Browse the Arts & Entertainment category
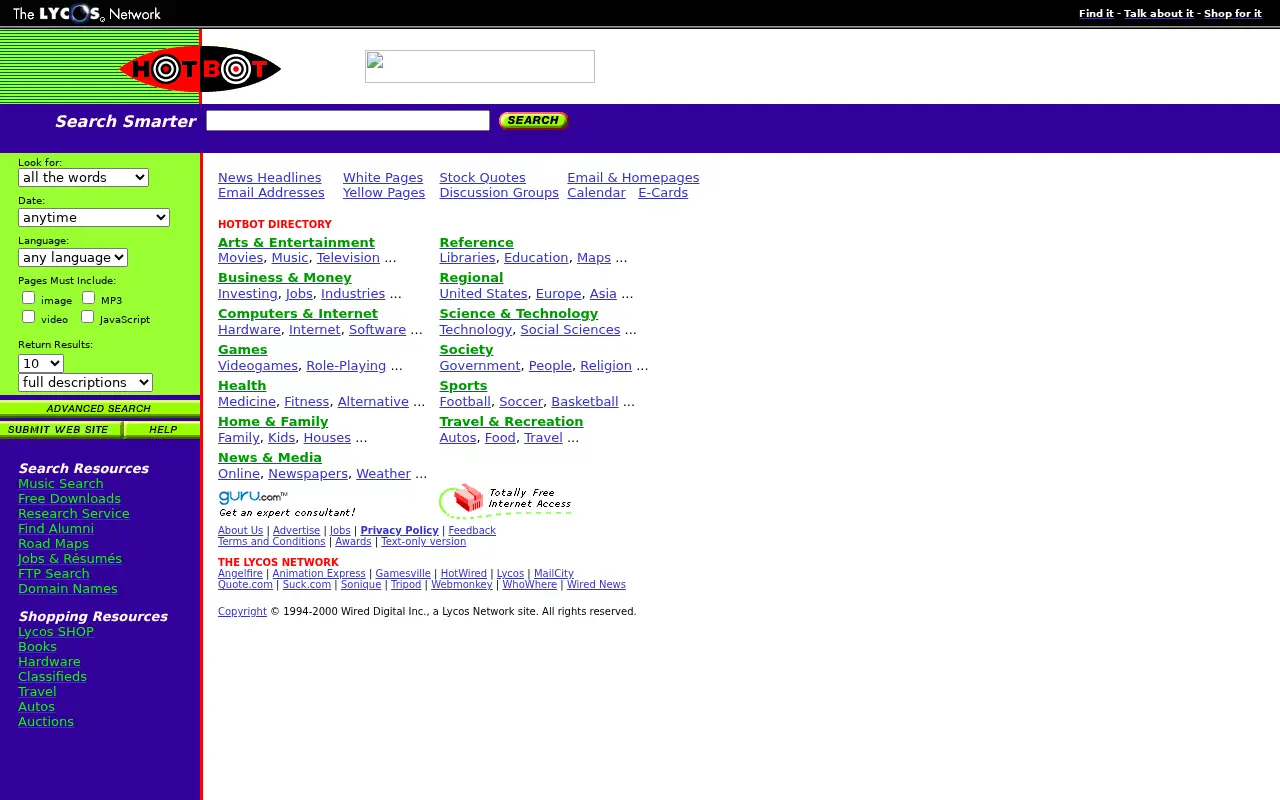This screenshot has width=1280, height=800. pos(296,242)
